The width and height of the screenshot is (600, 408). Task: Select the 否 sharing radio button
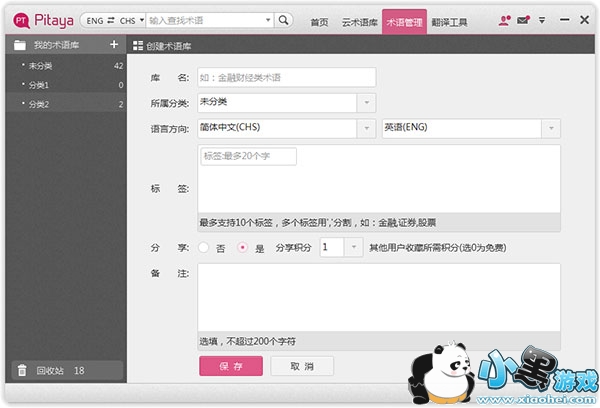(x=204, y=248)
